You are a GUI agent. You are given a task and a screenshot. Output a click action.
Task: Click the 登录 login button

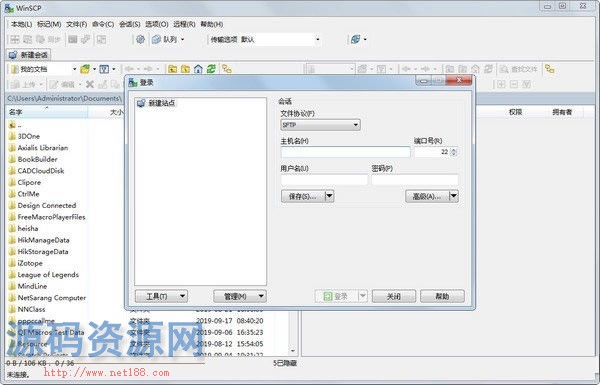(x=336, y=296)
